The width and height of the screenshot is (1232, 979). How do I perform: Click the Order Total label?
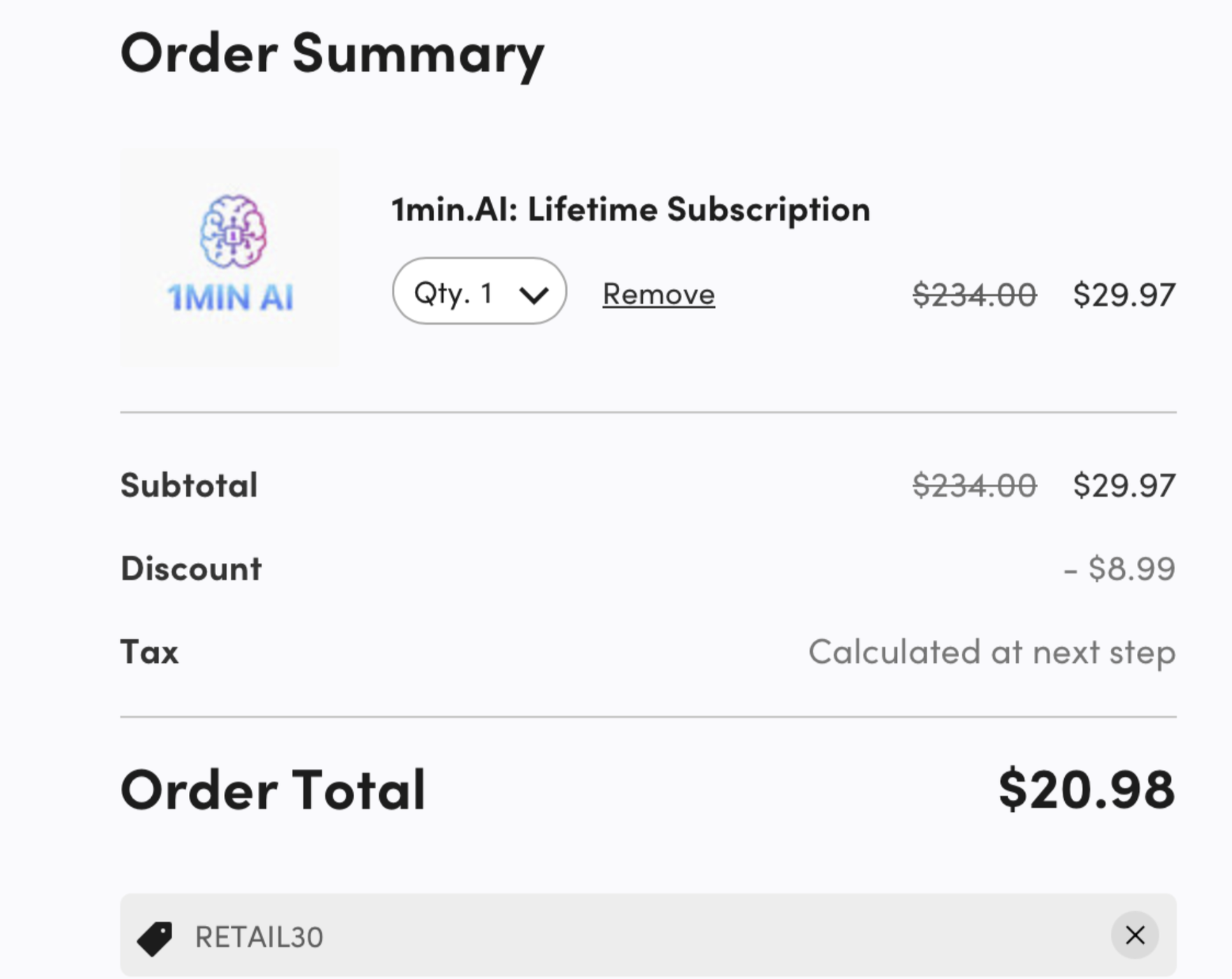273,790
